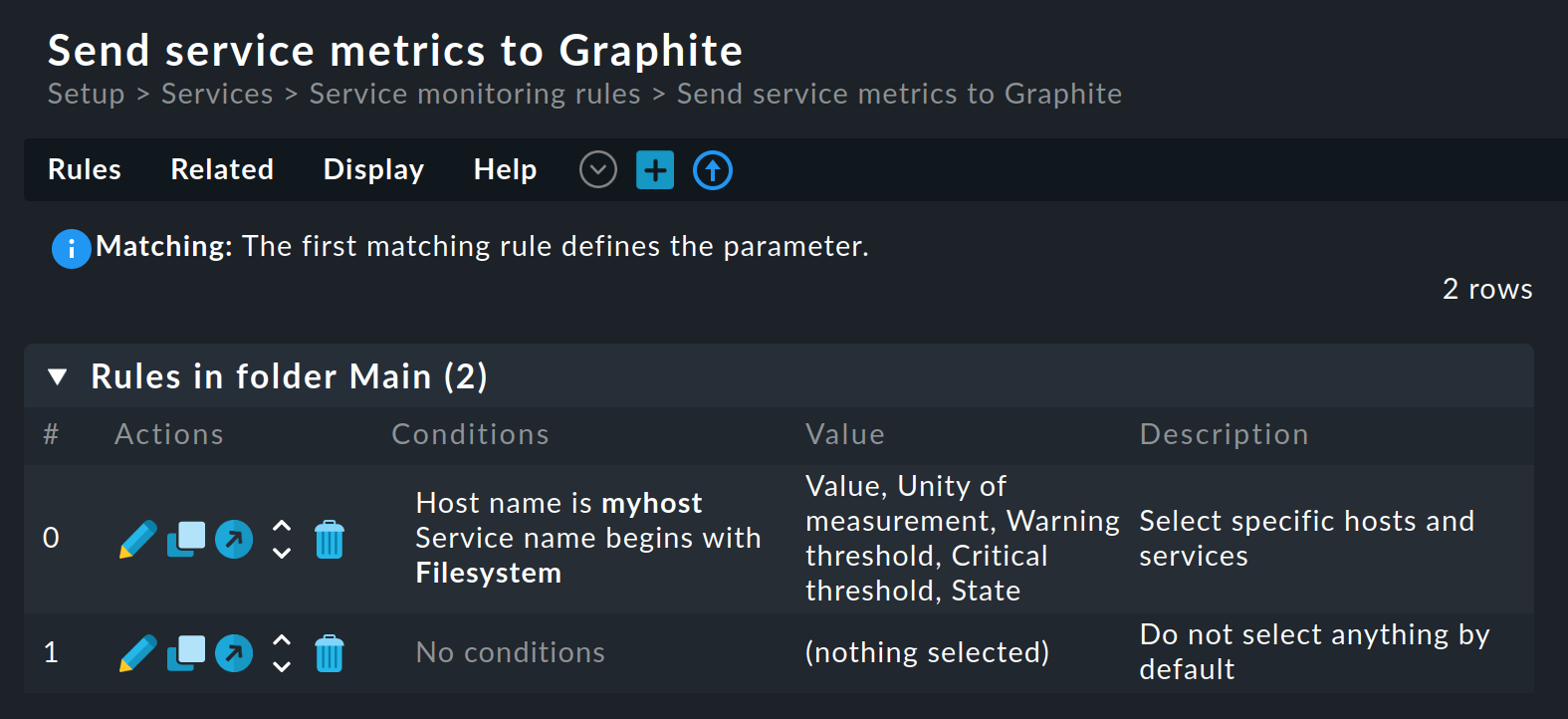Select the '(nothing selected)' value cell
Image resolution: width=1568 pixels, height=719 pixels.
927,652
